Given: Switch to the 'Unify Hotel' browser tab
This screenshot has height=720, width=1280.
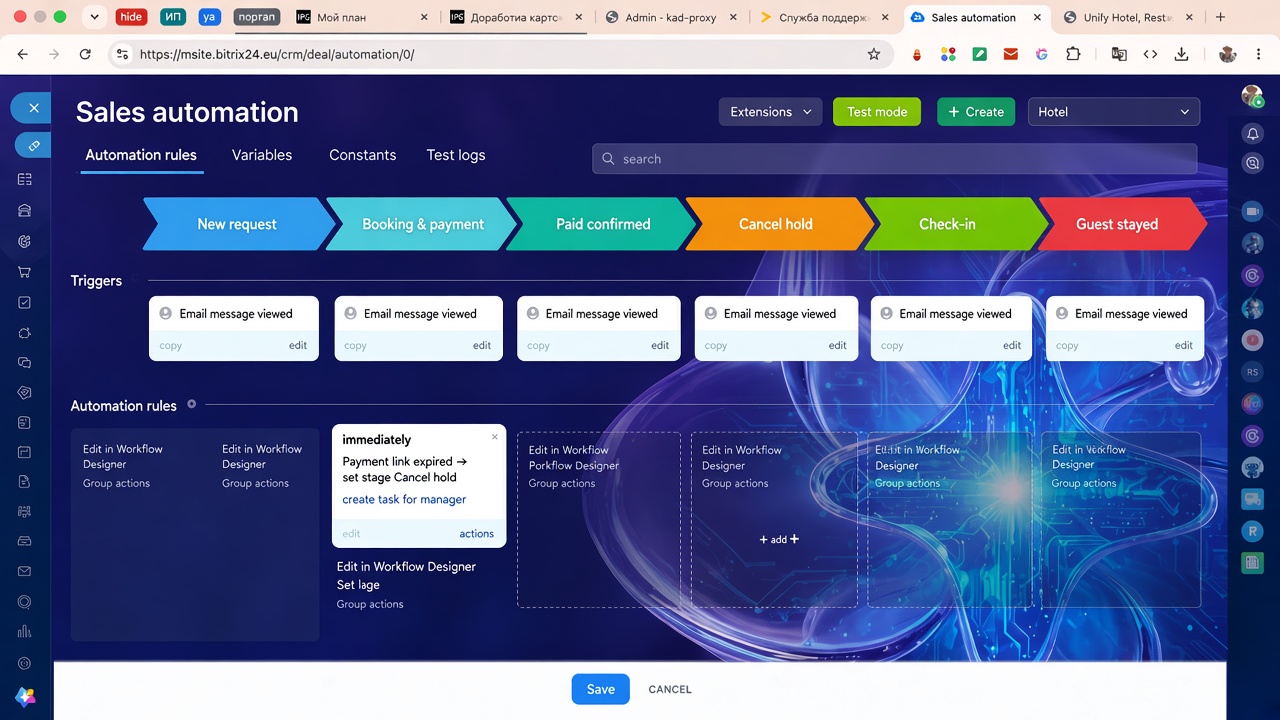Looking at the screenshot, I should (1129, 17).
